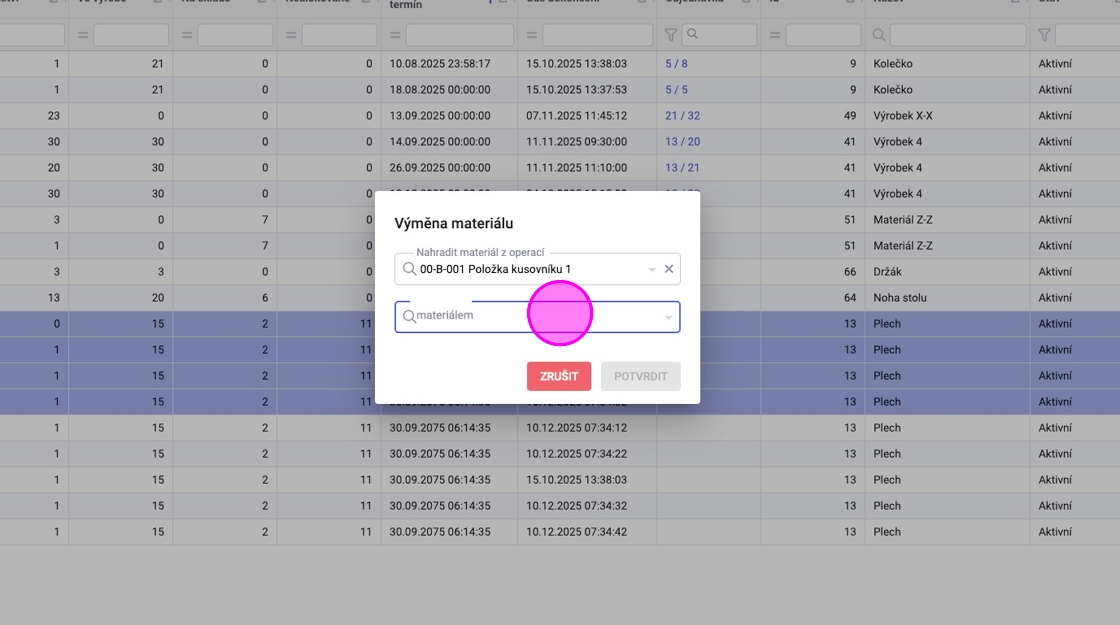Click date cell '18.08.2025 00:00:00'
This screenshot has height=625, width=1120.
coord(440,90)
